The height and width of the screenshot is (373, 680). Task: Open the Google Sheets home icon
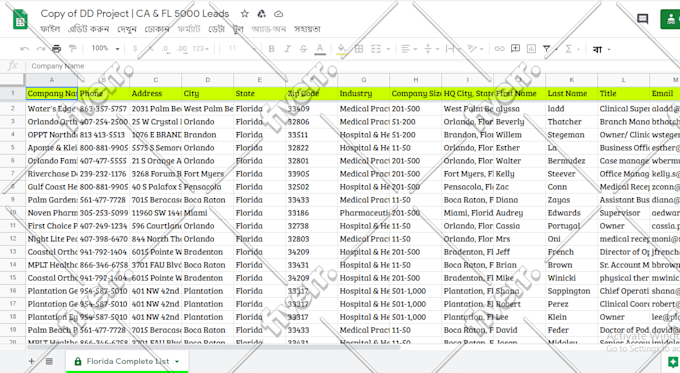click(20, 20)
